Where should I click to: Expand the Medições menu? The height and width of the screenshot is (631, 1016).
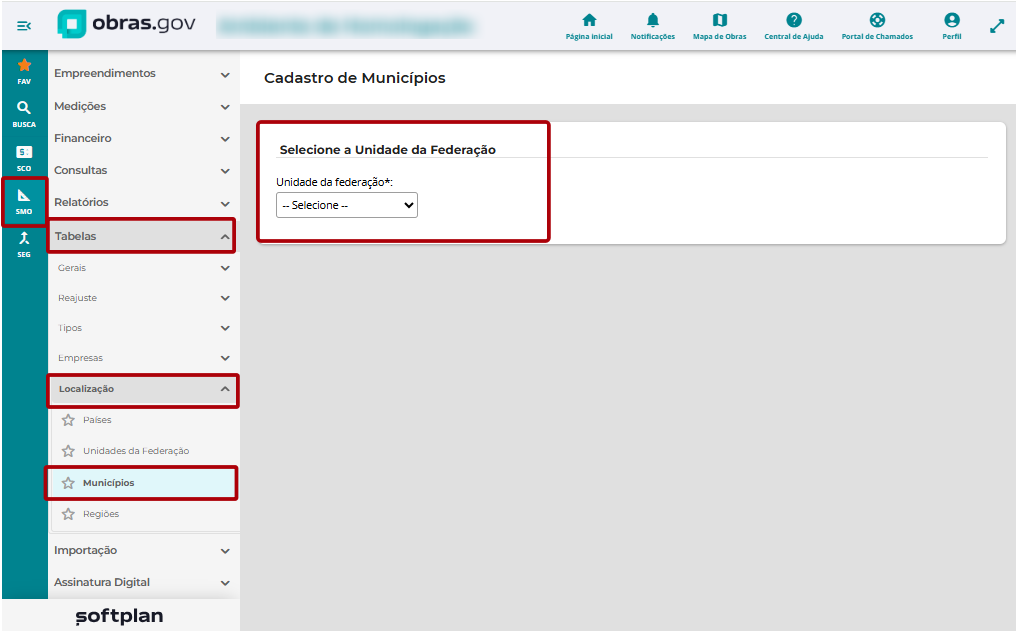coord(143,106)
